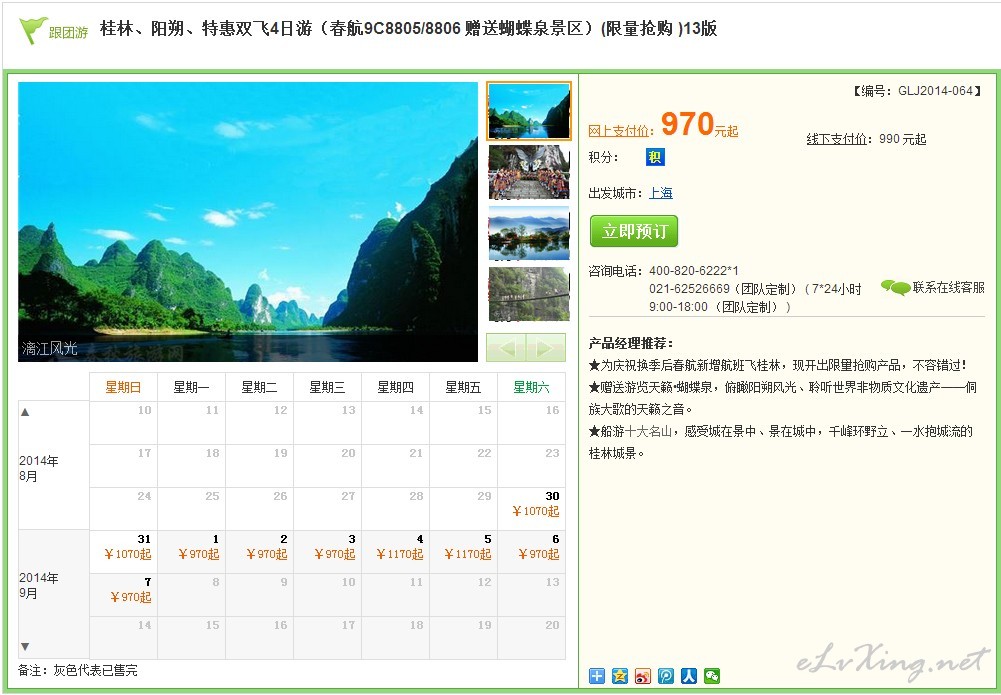The height and width of the screenshot is (695, 1001).
Task: Click the sold-out September 13 cell
Action: point(531,594)
